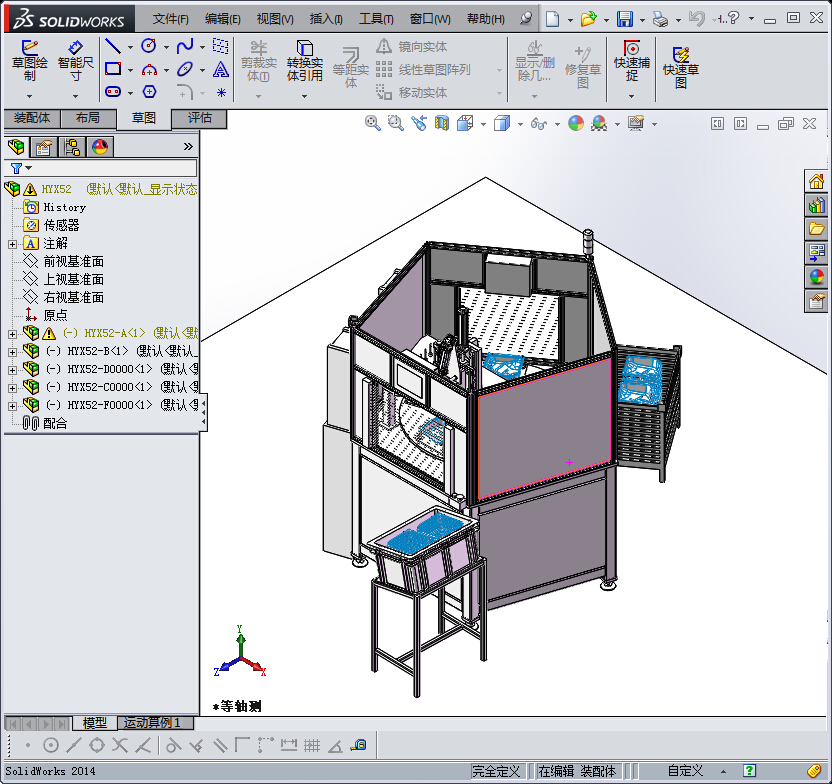Select the sketch Text tool
This screenshot has width=832, height=784.
tap(221, 69)
